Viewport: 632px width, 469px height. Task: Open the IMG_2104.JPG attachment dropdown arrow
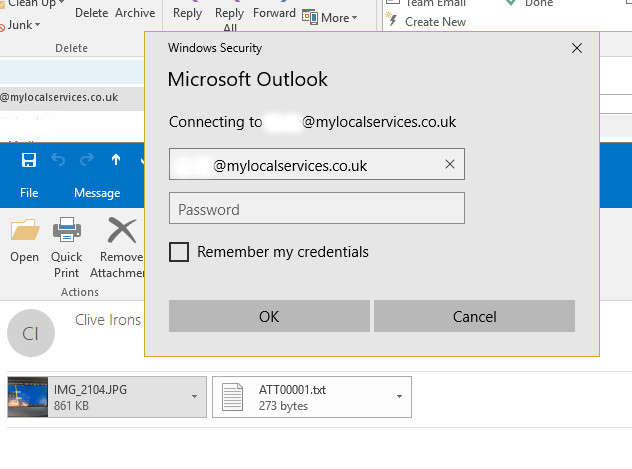[195, 396]
